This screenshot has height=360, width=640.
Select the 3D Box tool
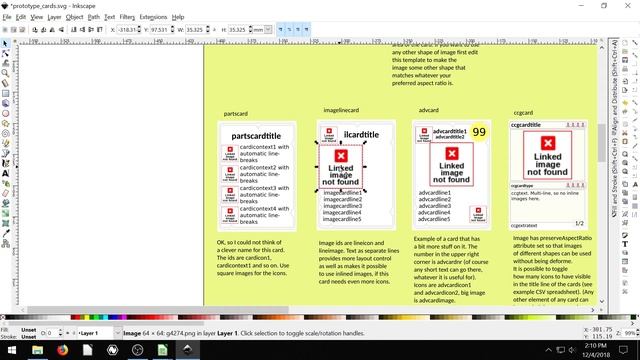5,103
